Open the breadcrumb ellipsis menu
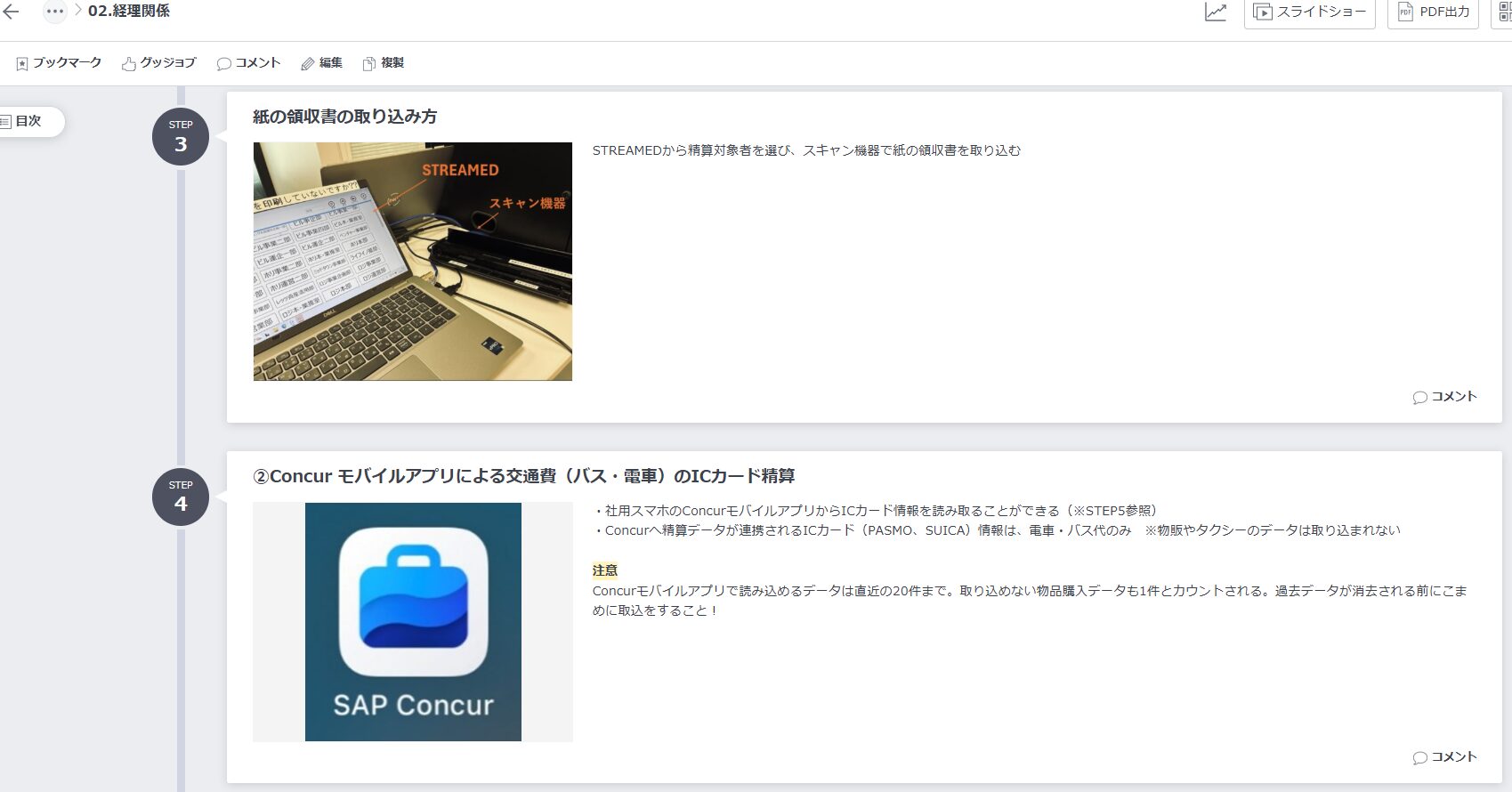 coord(55,12)
